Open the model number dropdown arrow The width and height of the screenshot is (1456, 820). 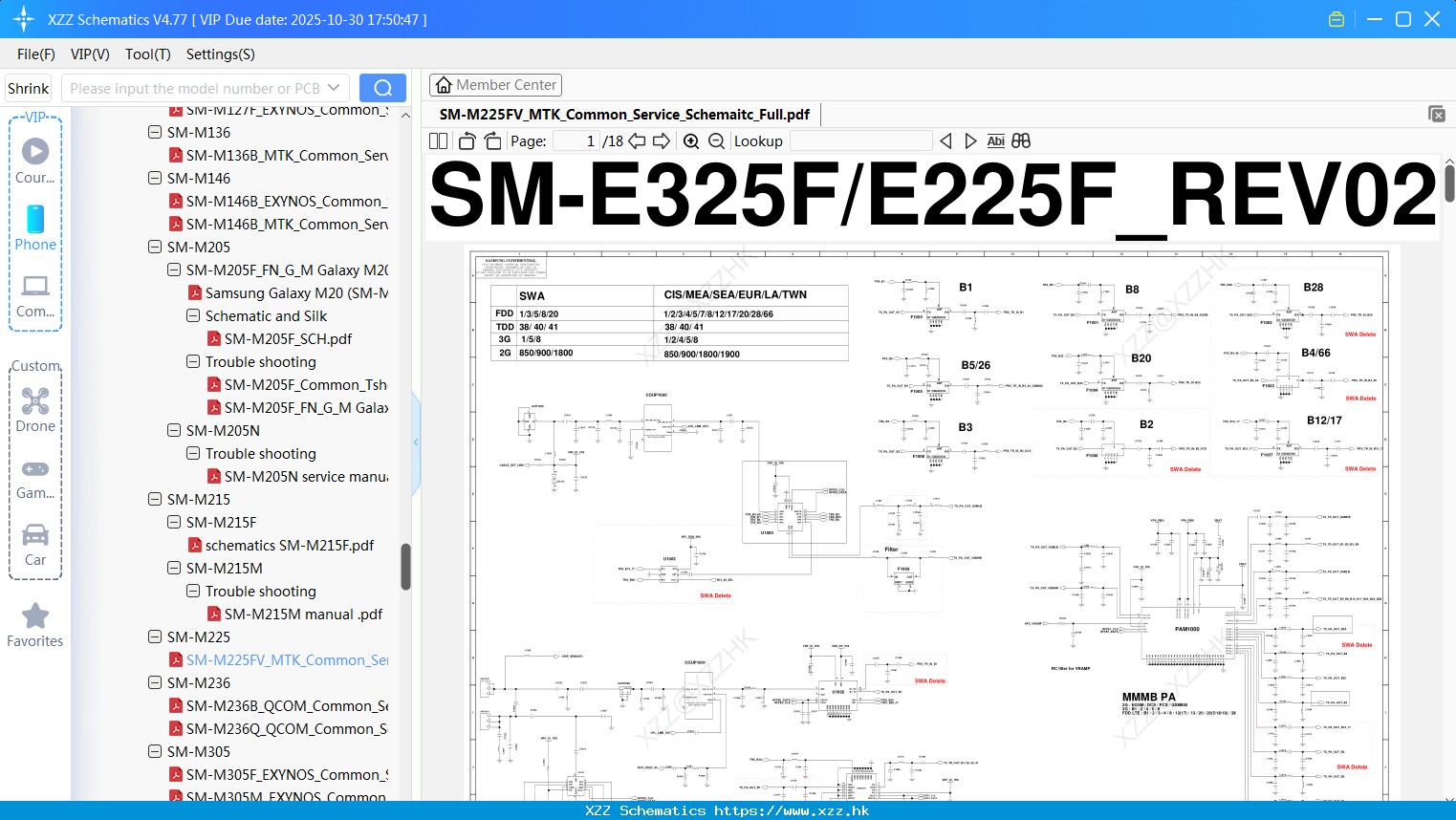click(x=334, y=88)
